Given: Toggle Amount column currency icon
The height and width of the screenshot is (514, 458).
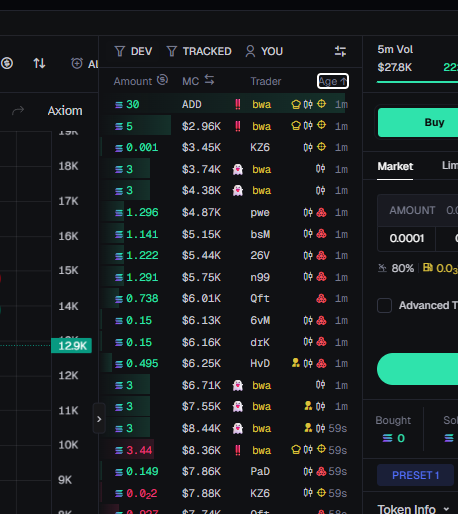Looking at the screenshot, I should coord(162,80).
